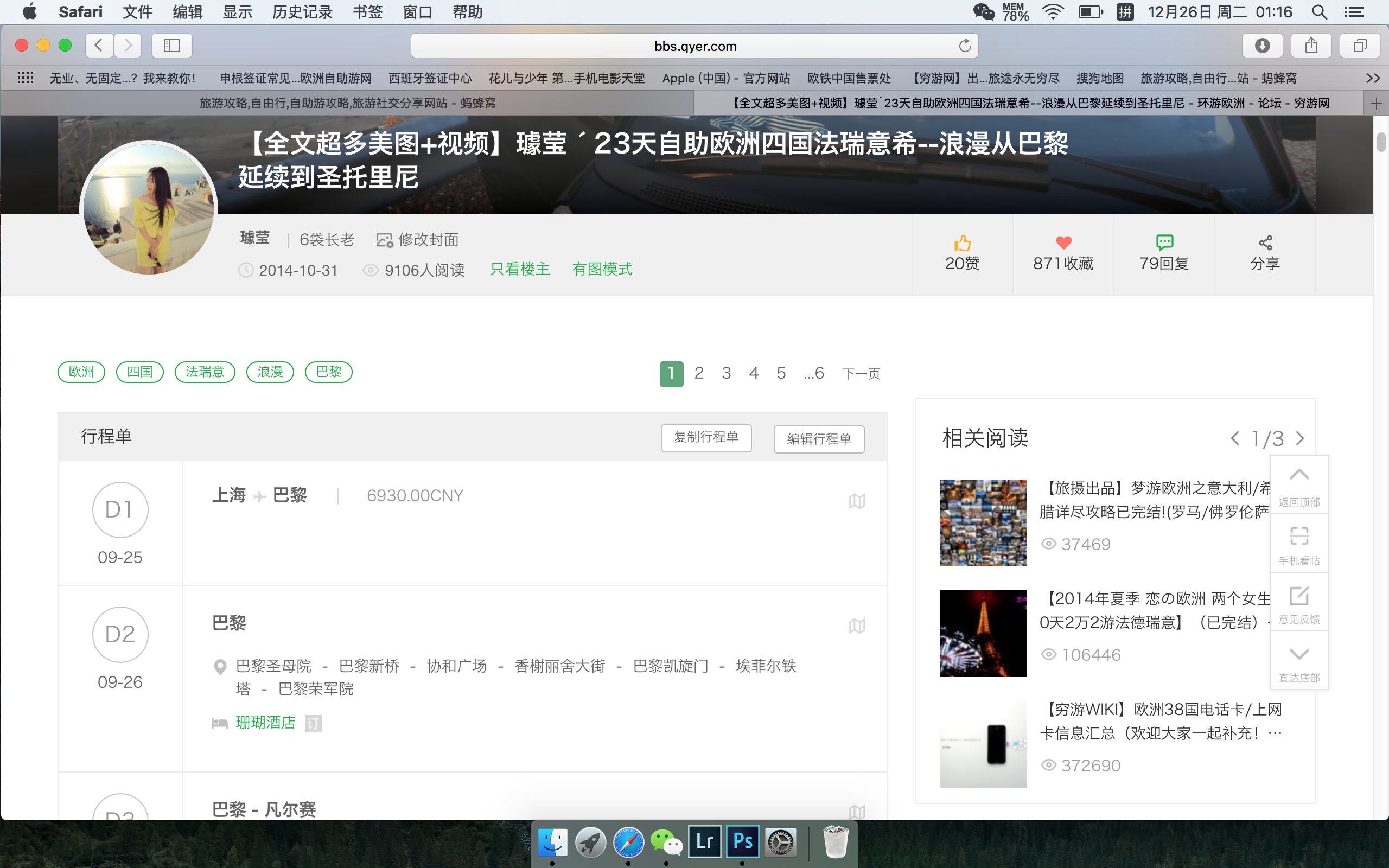Toggle the Safari sidebar
1389x868 pixels.
[171, 46]
